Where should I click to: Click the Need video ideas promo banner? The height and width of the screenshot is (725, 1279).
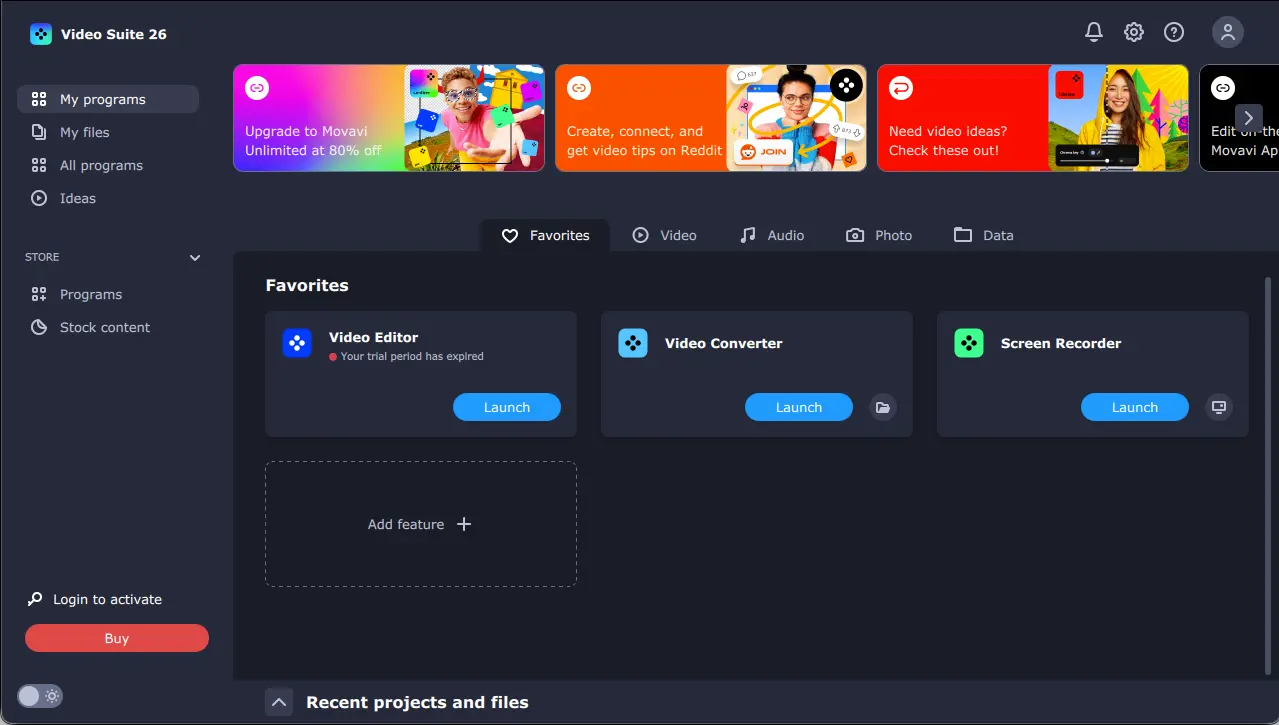click(x=1032, y=117)
